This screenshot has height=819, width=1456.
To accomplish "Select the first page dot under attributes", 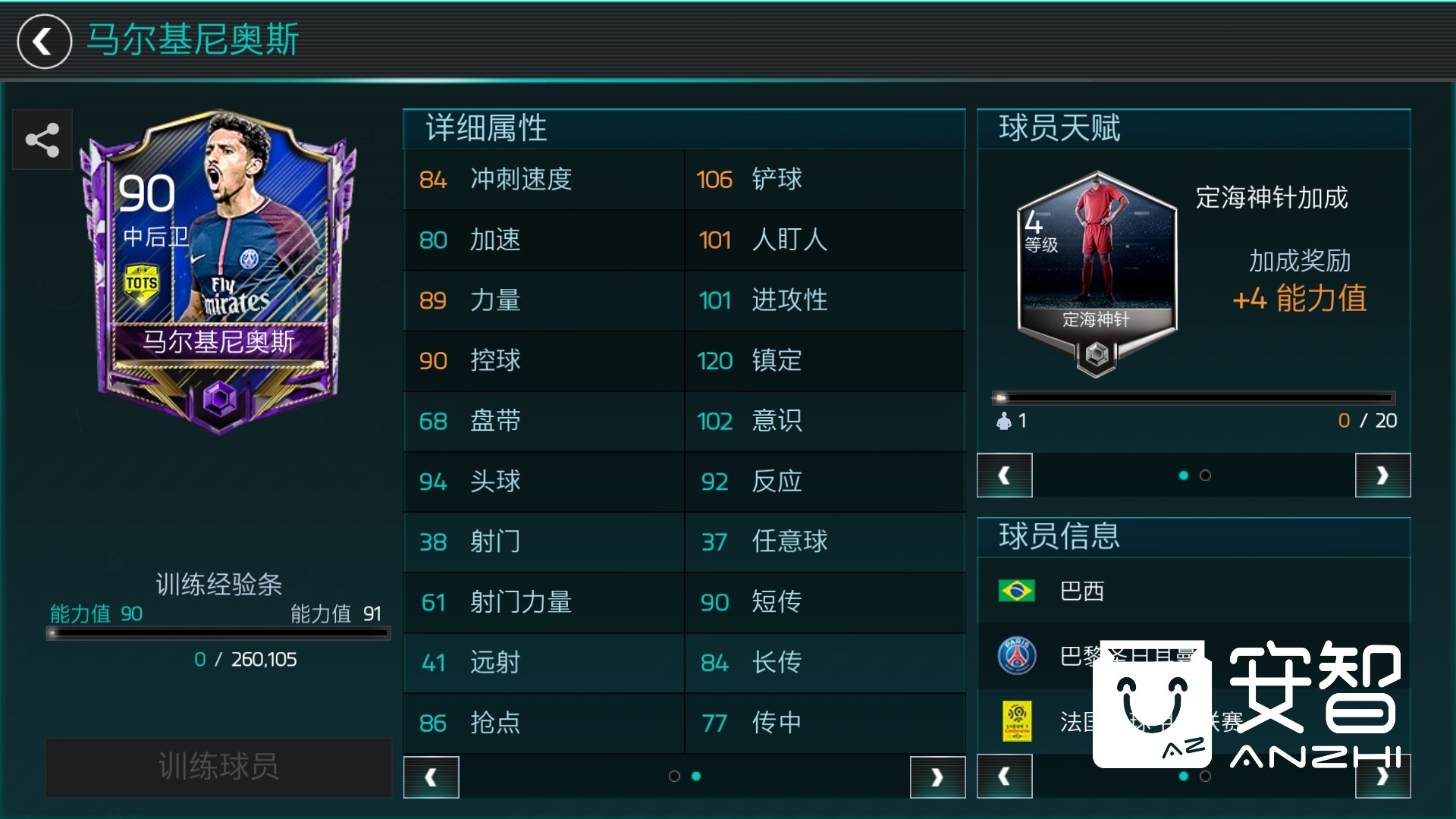I will [674, 776].
